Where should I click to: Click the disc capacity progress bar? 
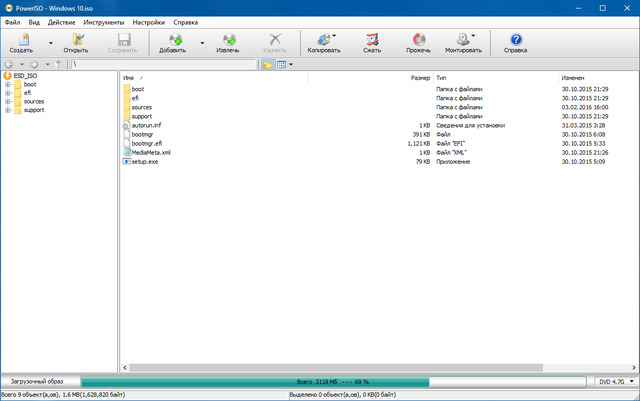[x=333, y=382]
